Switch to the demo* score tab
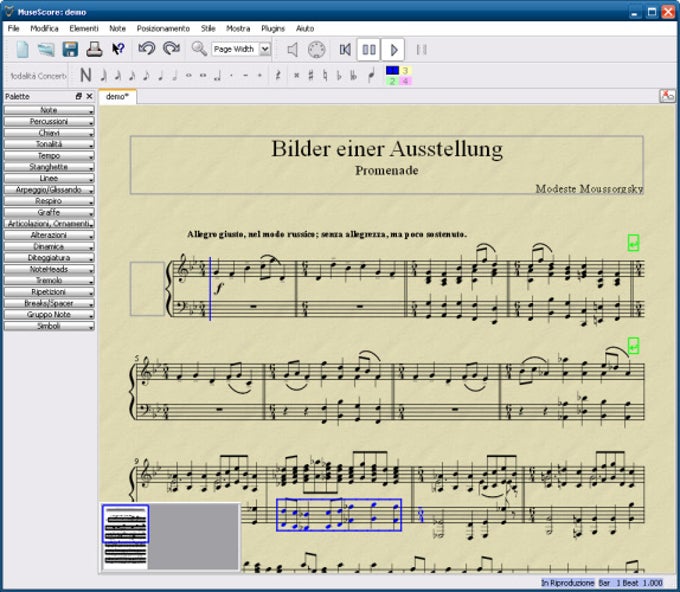 (x=117, y=97)
